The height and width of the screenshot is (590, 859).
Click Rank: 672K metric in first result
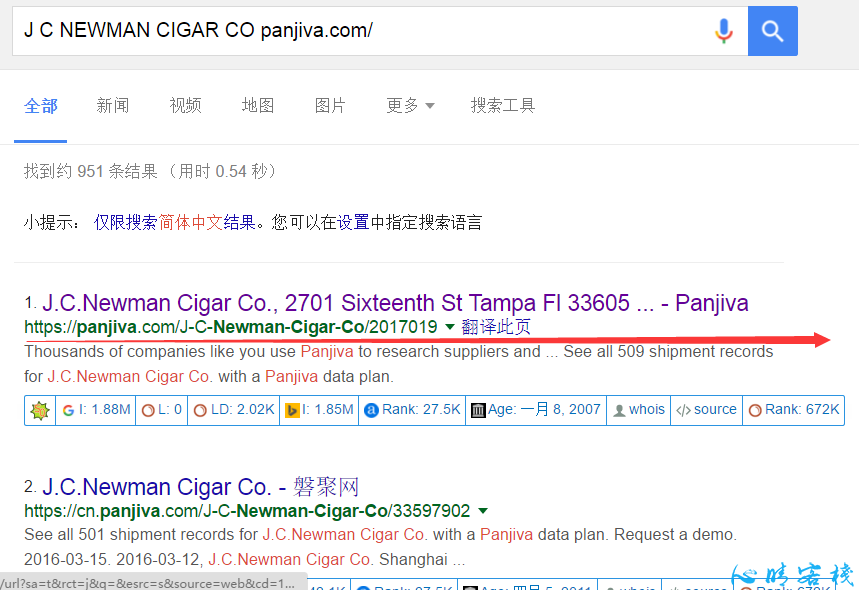794,410
